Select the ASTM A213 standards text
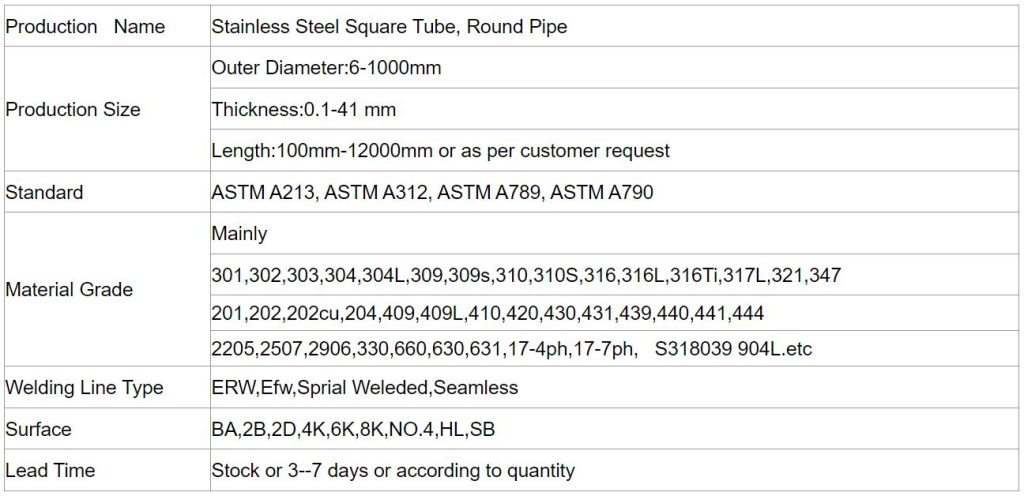 tap(432, 192)
